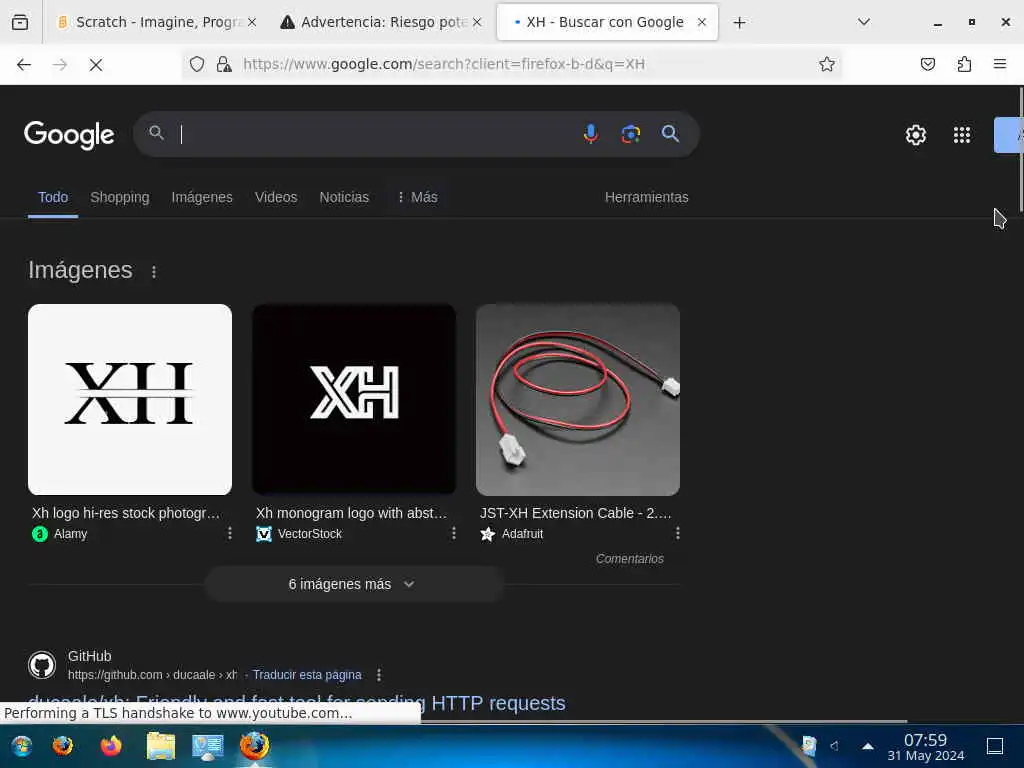
Task: Open computer monitor taskbar icon
Action: coord(208,747)
